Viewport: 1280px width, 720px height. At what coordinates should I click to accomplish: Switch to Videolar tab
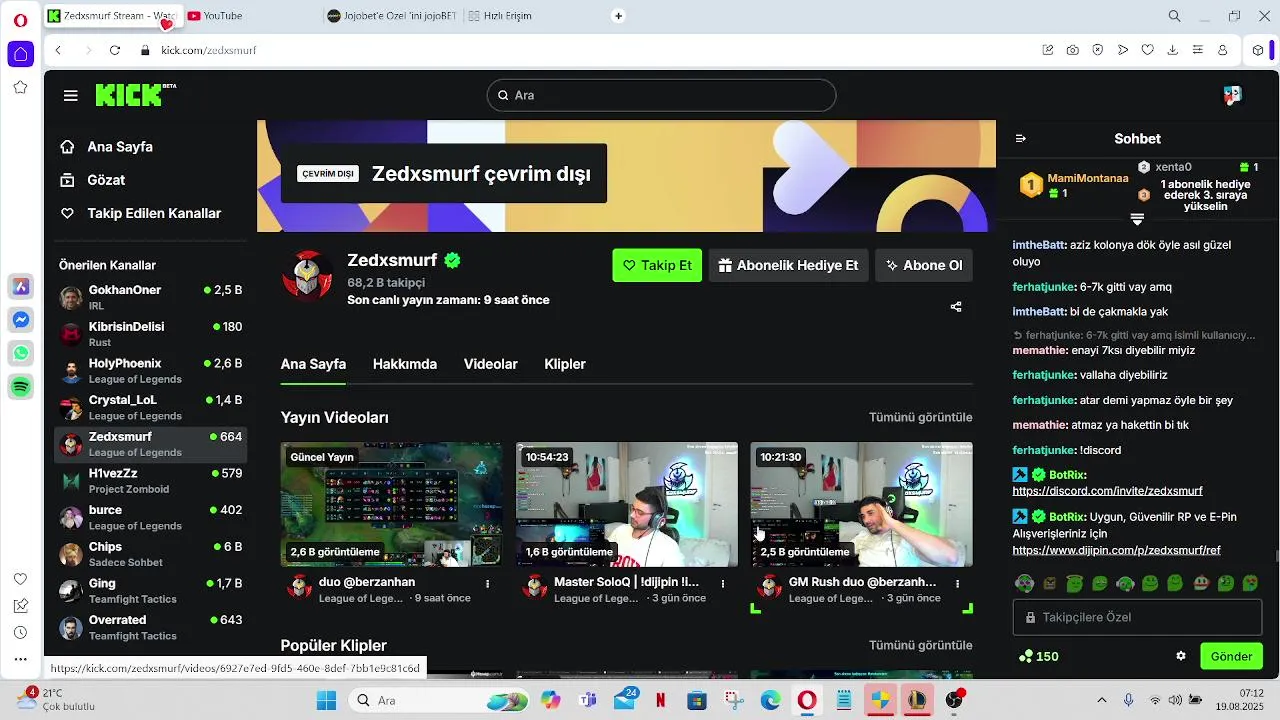tap(490, 364)
